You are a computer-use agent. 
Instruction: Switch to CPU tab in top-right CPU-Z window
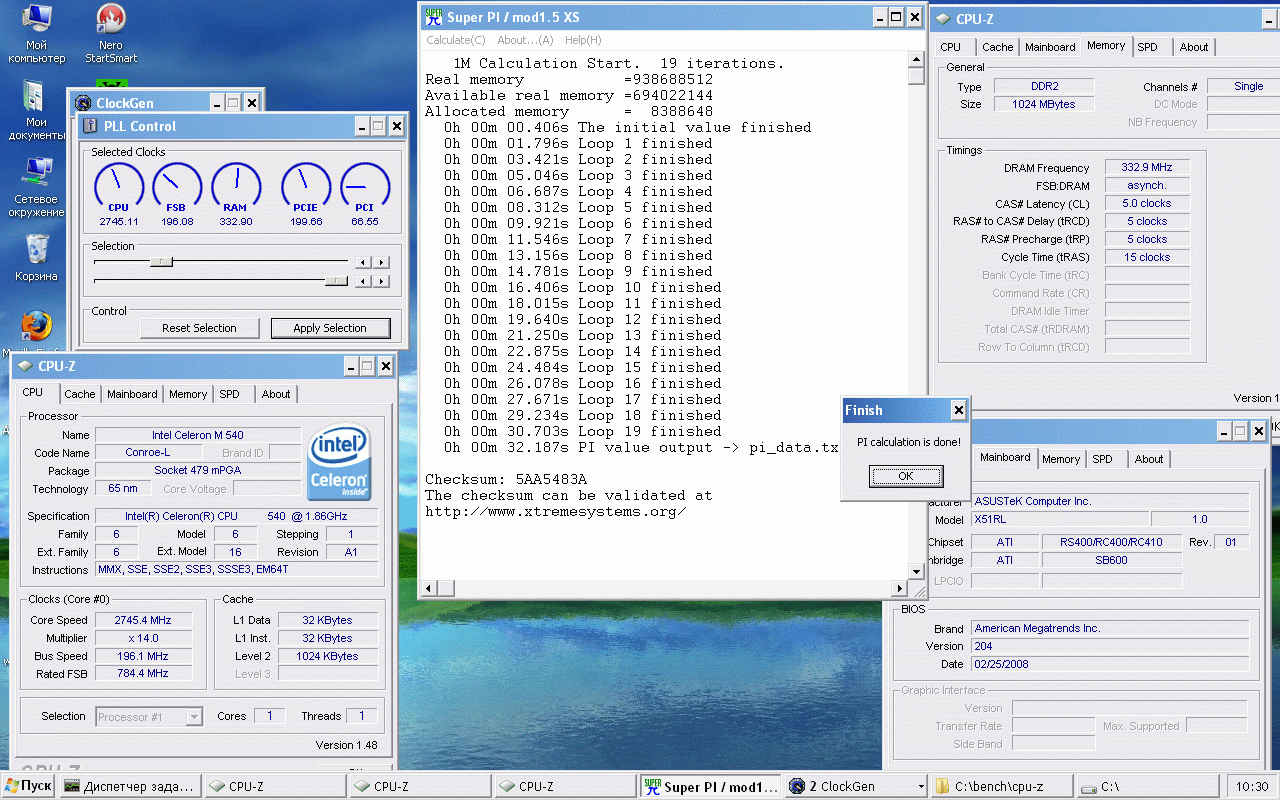(951, 47)
